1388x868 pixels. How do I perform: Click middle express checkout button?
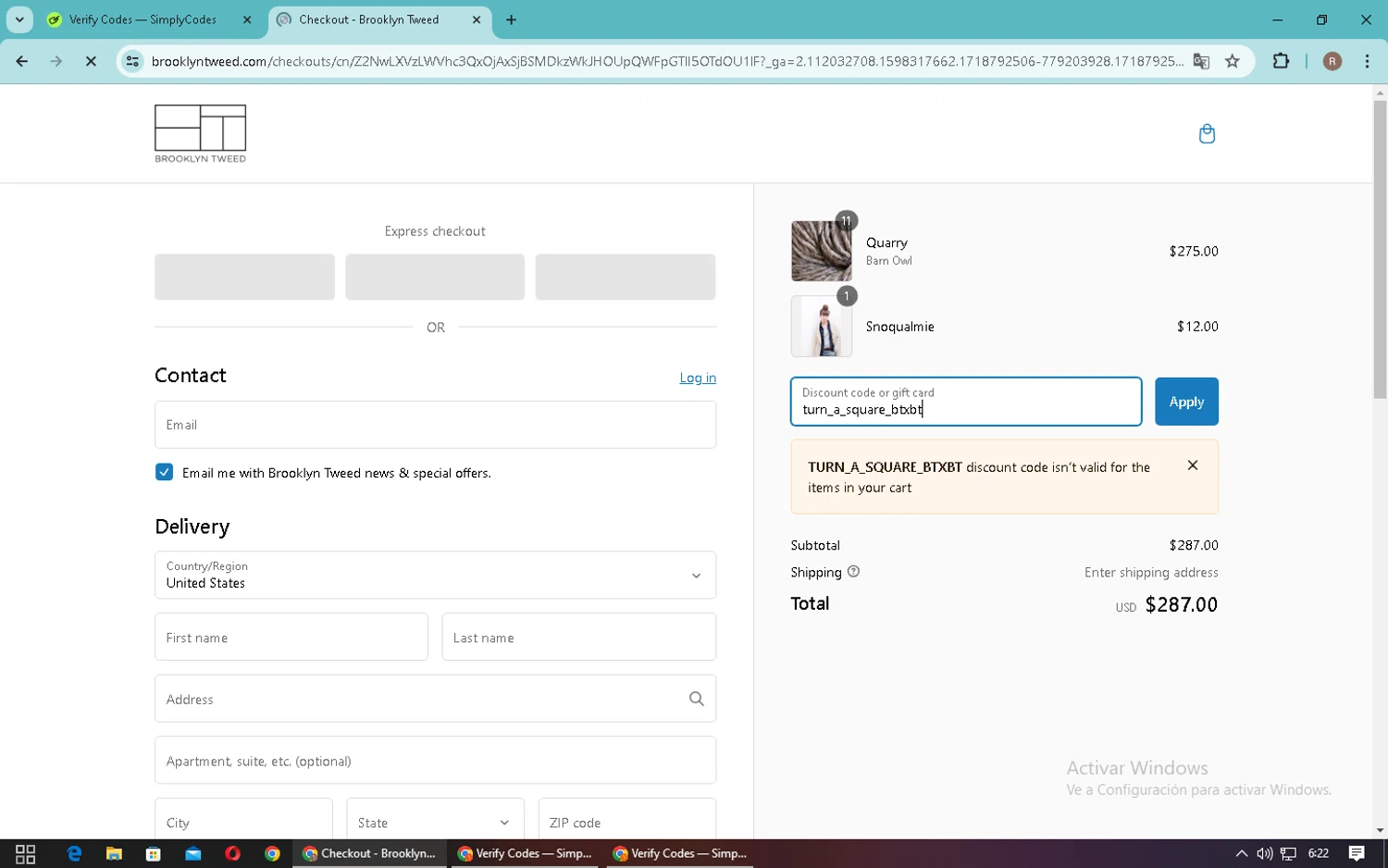pos(435,277)
